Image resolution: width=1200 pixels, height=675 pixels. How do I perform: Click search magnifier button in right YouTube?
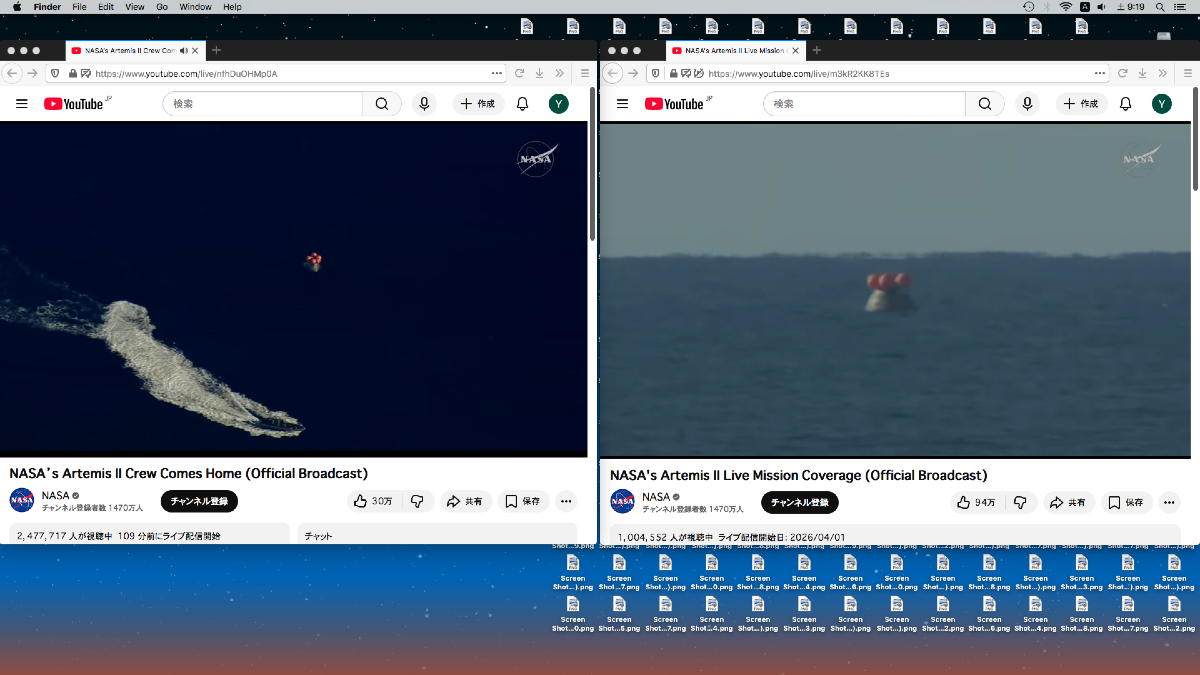tap(985, 104)
